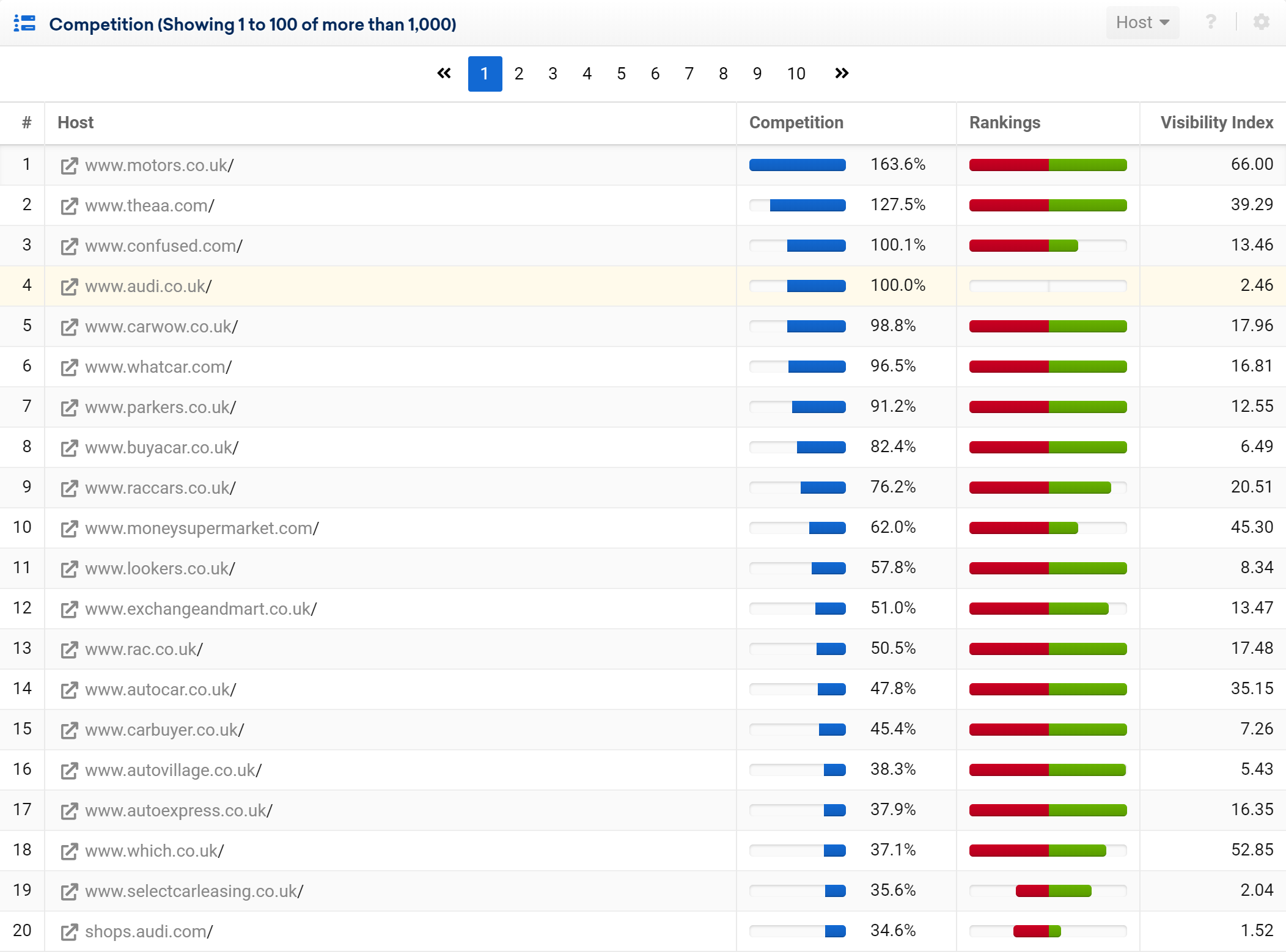Select page 9 in pagination

point(757,74)
